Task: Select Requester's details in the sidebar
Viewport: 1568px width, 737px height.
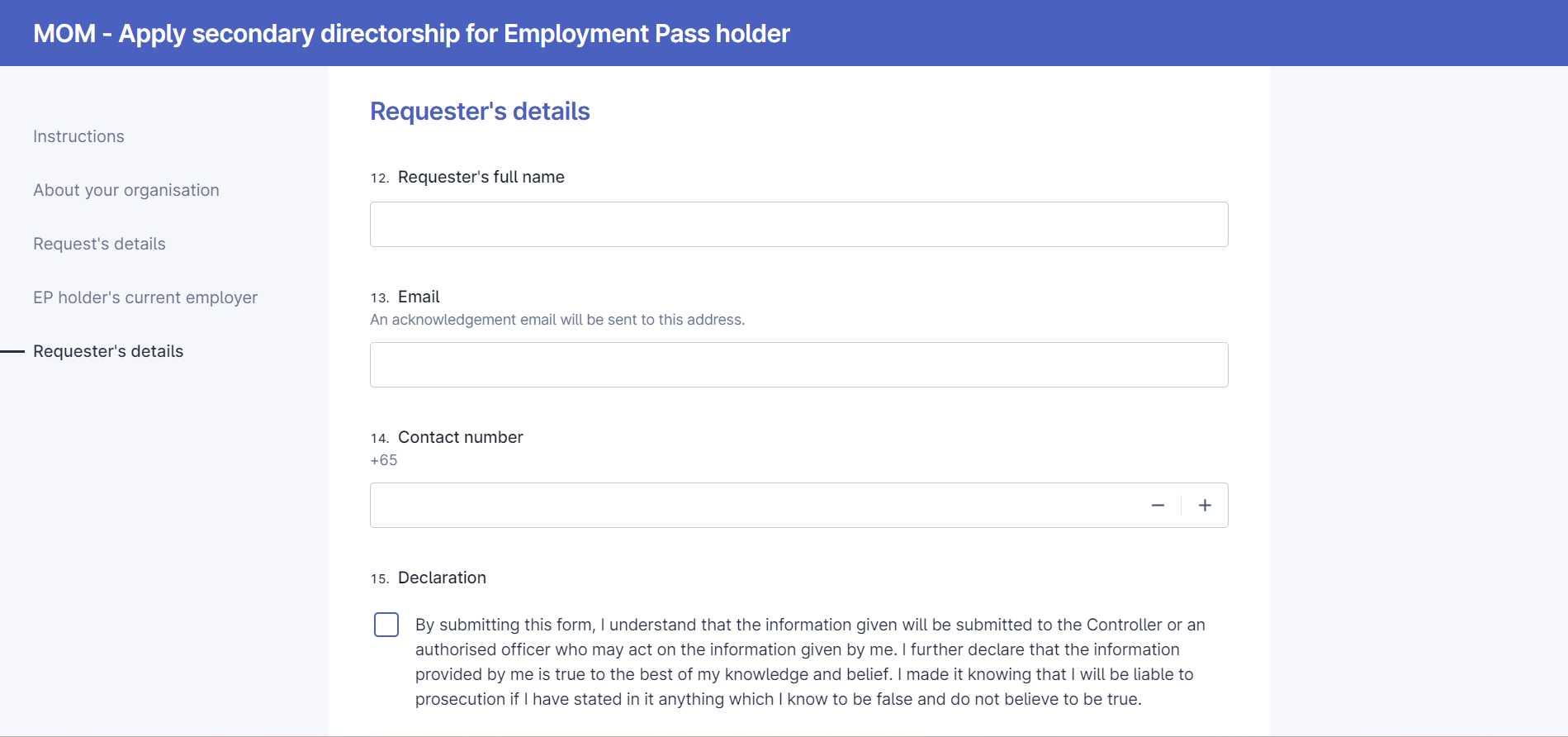Action: (x=108, y=351)
